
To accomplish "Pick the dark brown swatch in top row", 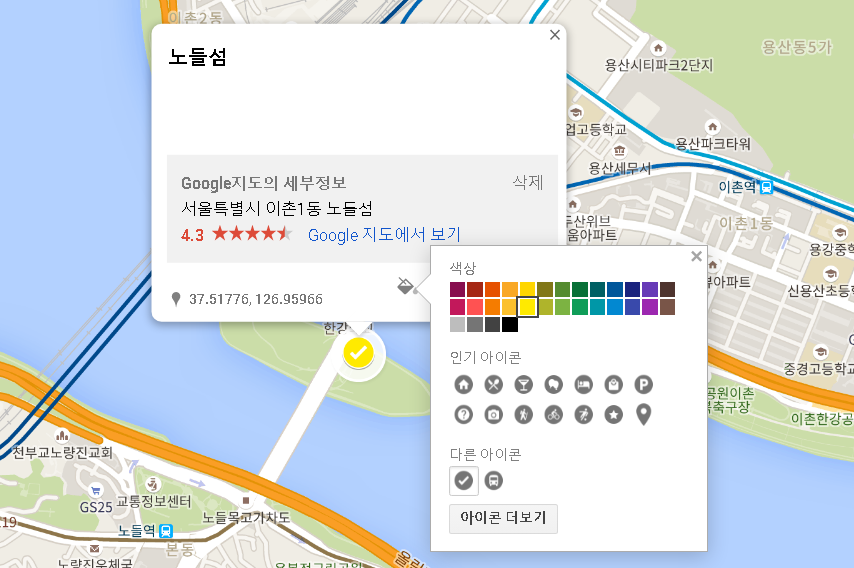I will [667, 289].
